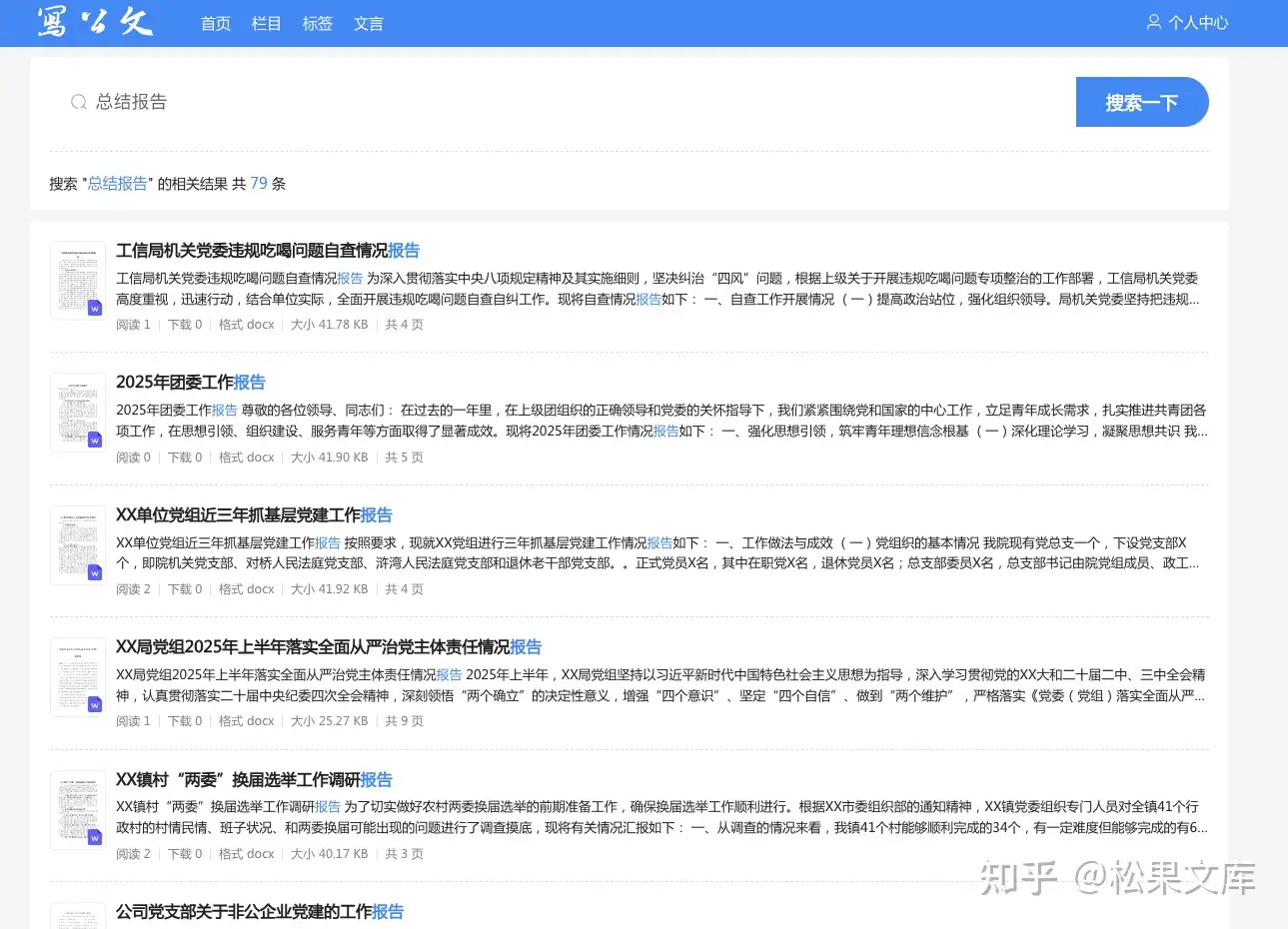Viewport: 1288px width, 929px height.
Task: Click Word badge on XX单位党组 thumbnail
Action: pyautogui.click(x=95, y=572)
